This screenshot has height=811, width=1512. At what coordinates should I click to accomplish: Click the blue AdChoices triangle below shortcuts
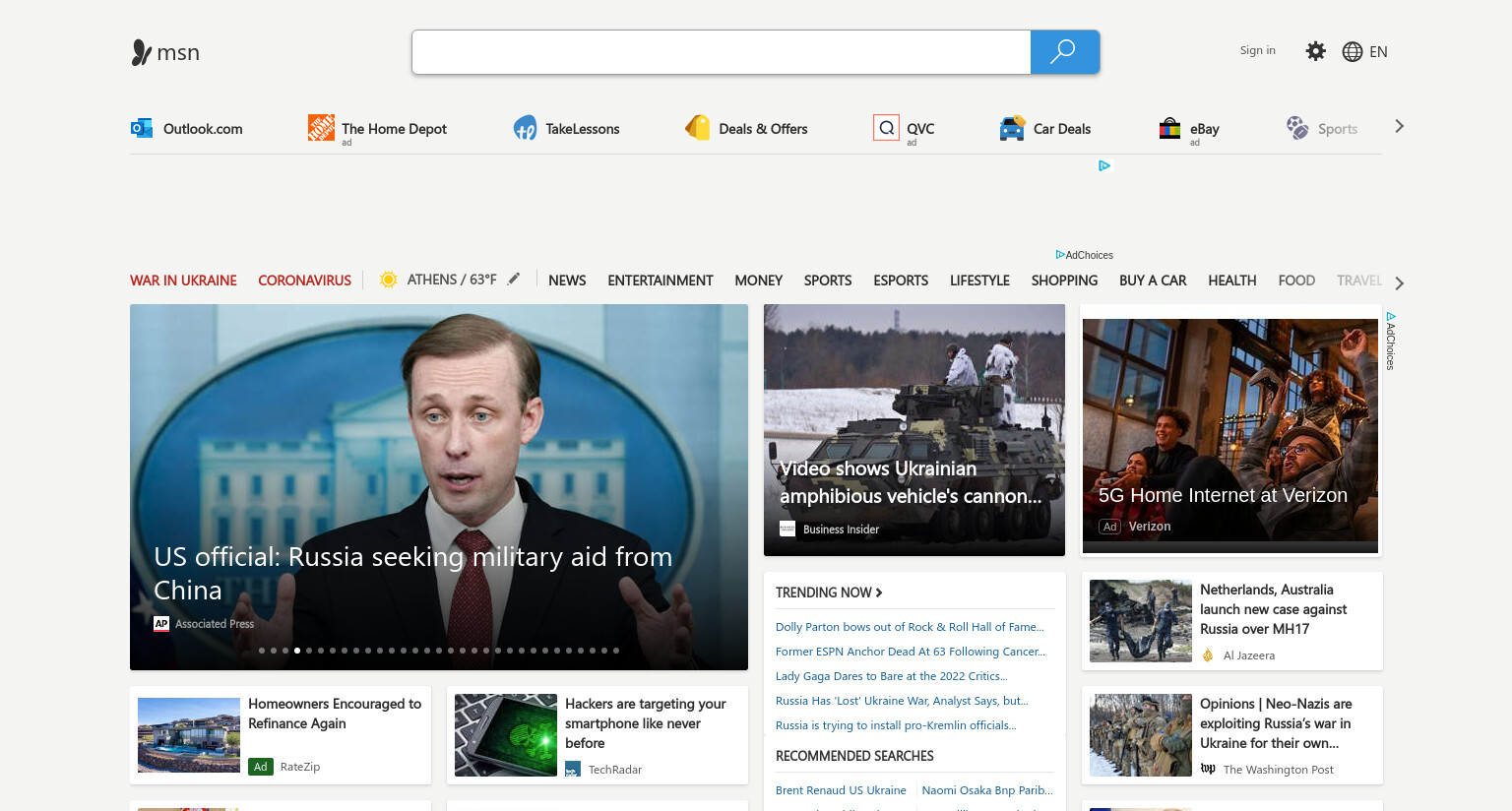[x=1104, y=165]
